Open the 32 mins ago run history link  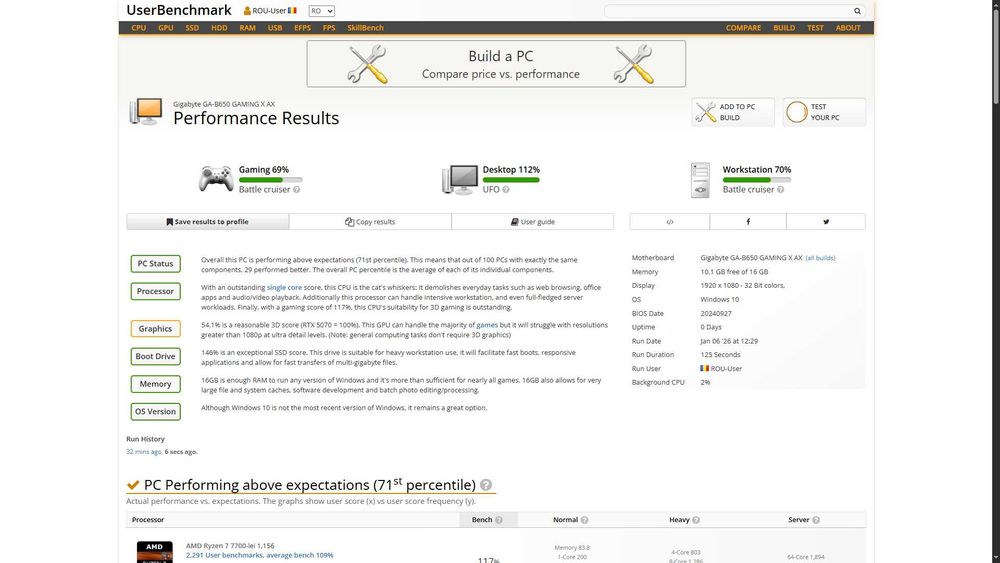(143, 452)
